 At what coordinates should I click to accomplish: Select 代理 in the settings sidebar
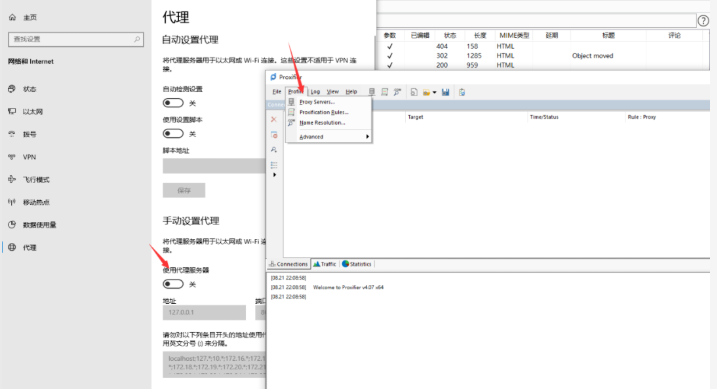click(x=29, y=247)
